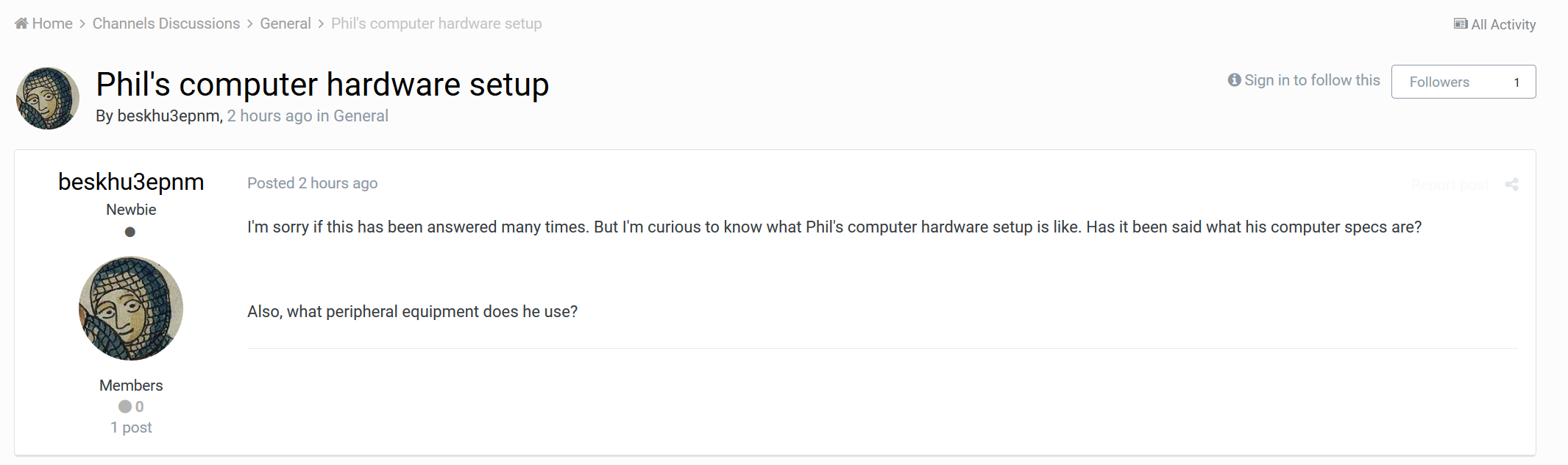Click the Home house icon in breadcrumb

[21, 24]
